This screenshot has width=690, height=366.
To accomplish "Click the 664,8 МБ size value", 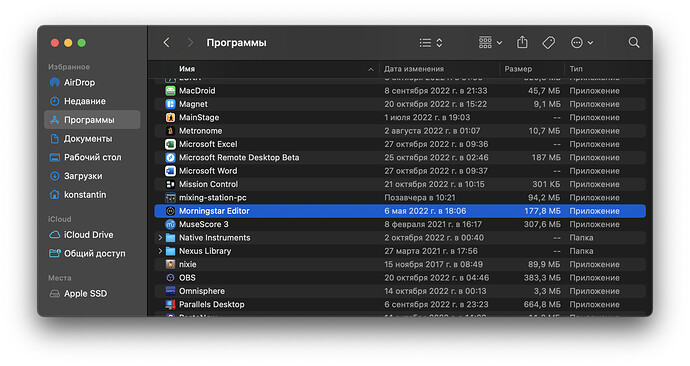I will [x=542, y=304].
